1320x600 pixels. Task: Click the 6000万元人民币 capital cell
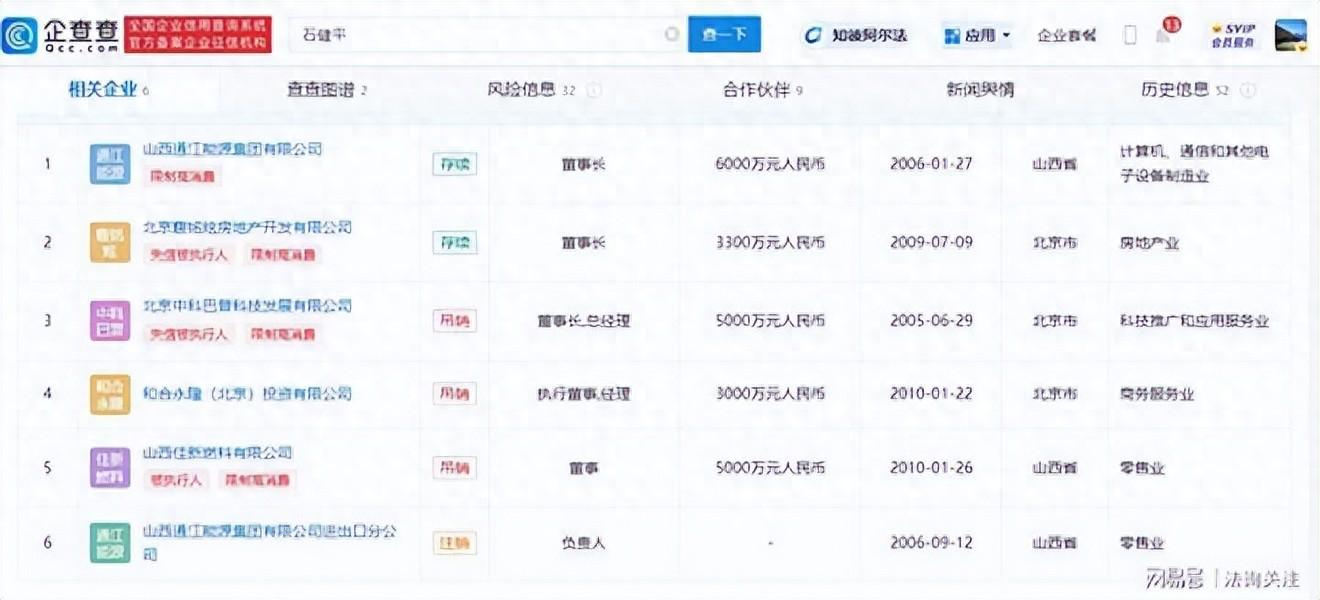(770, 164)
